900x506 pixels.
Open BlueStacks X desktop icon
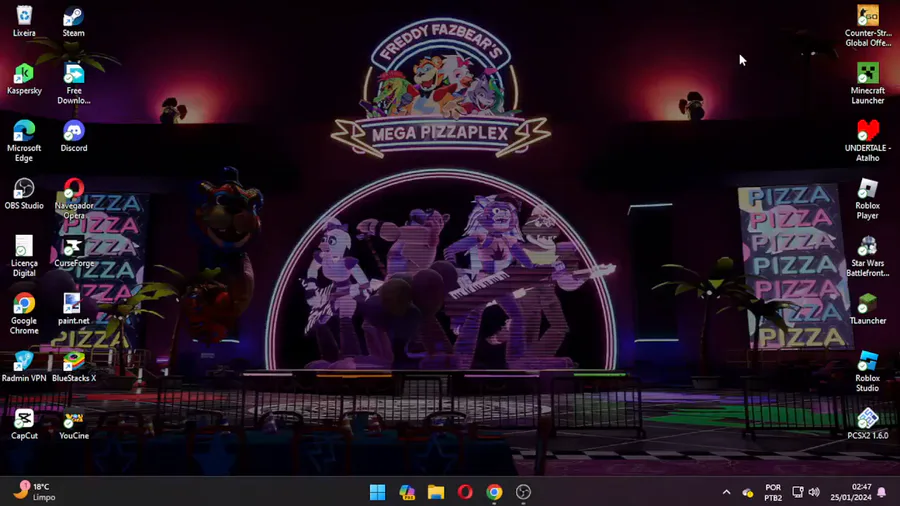pyautogui.click(x=73, y=366)
